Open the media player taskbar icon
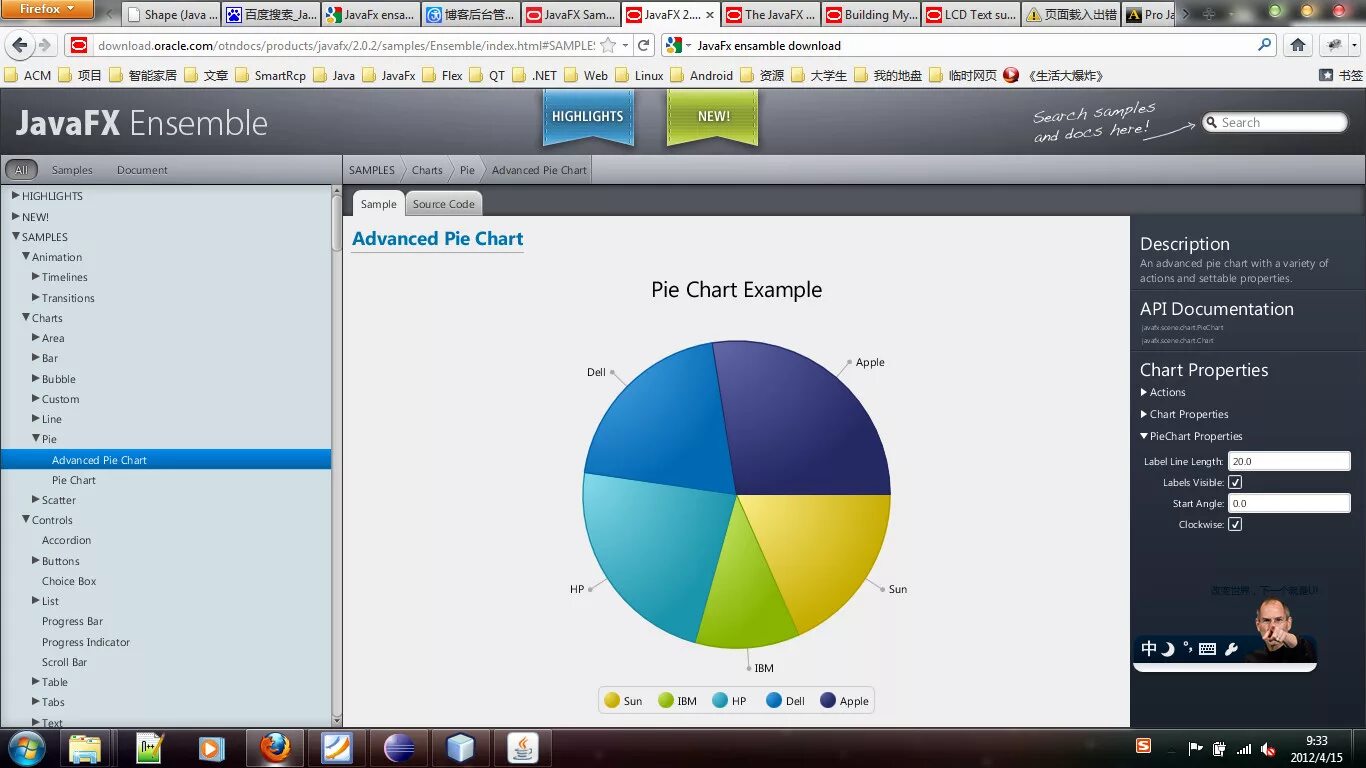 pos(211,748)
